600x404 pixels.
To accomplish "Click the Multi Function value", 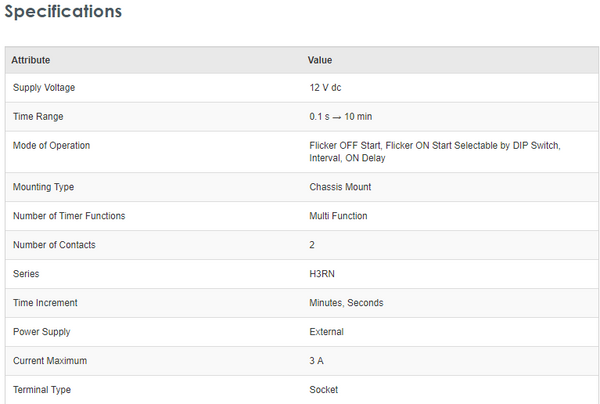I will 338,216.
